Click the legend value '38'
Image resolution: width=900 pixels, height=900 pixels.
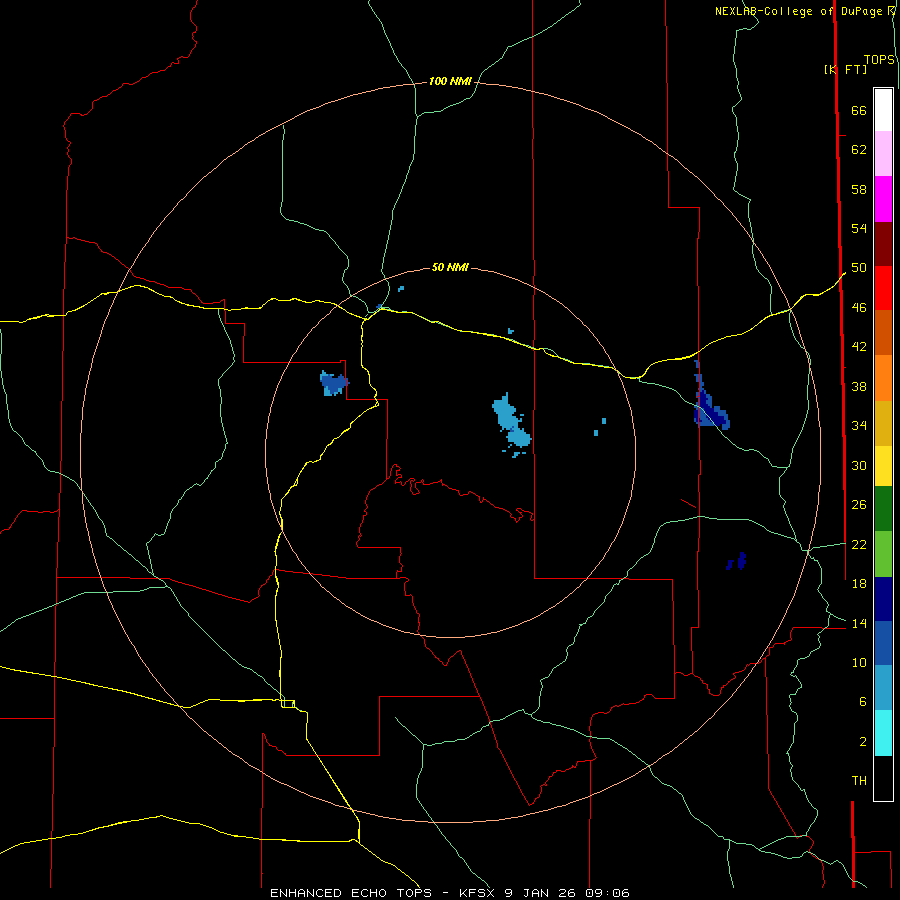pyautogui.click(x=859, y=386)
